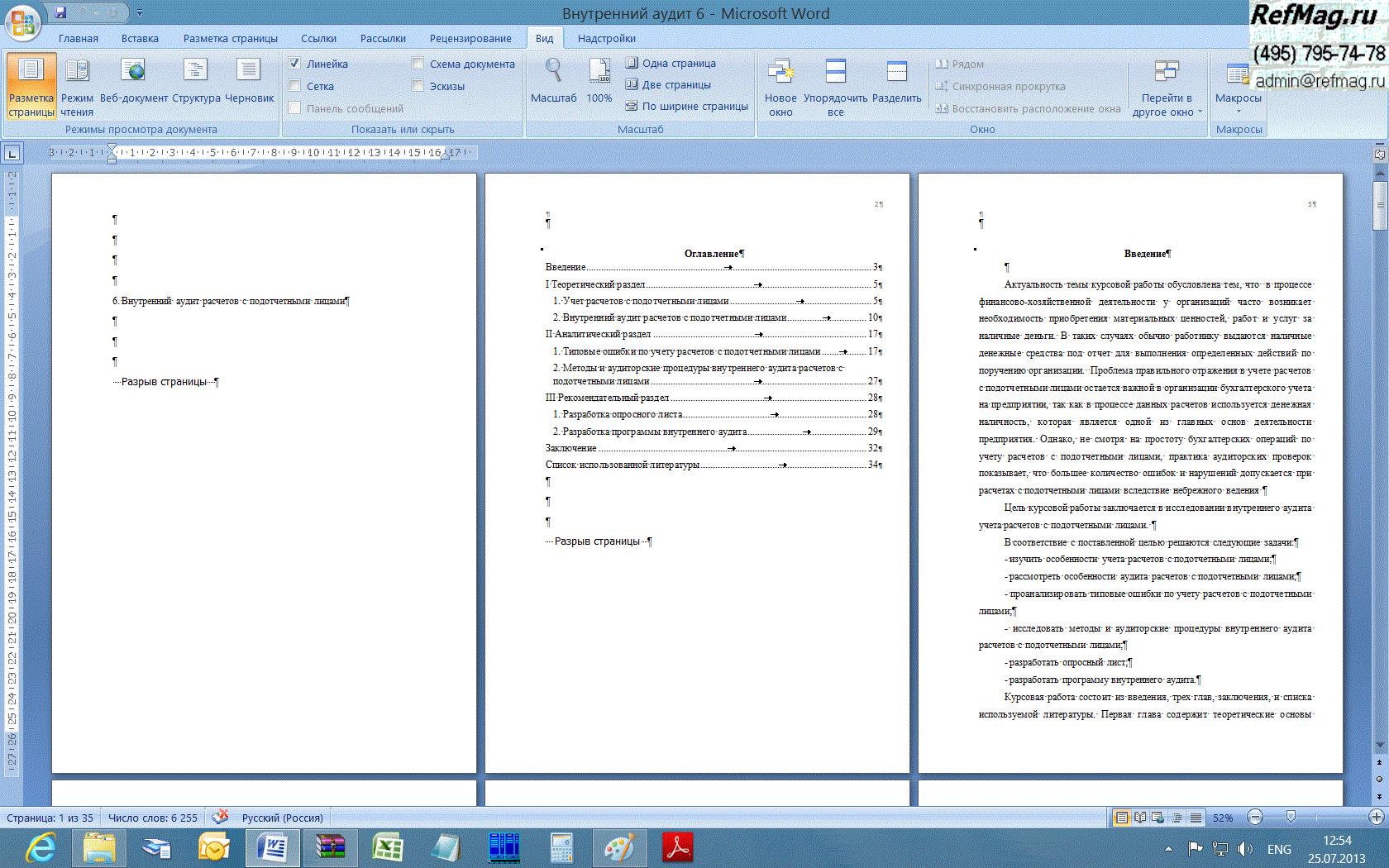This screenshot has height=868, width=1389.
Task: Click the zoom slider handle in status bar
Action: pyautogui.click(x=1291, y=818)
